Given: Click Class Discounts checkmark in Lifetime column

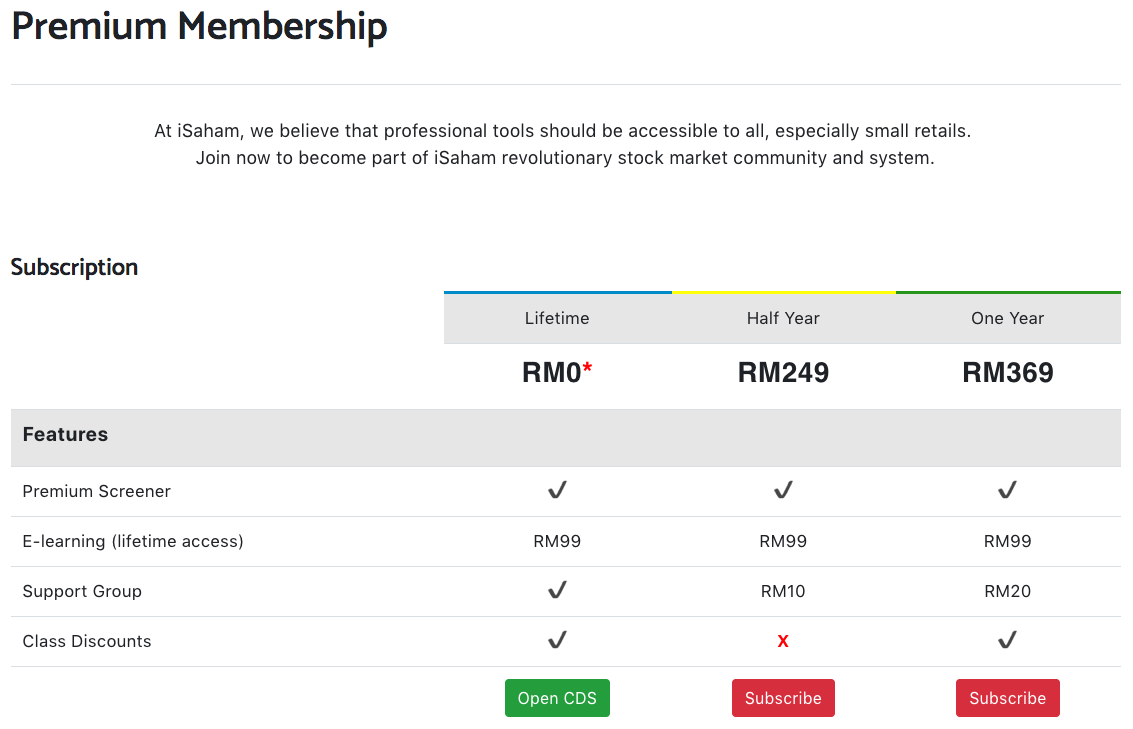Looking at the screenshot, I should [557, 640].
